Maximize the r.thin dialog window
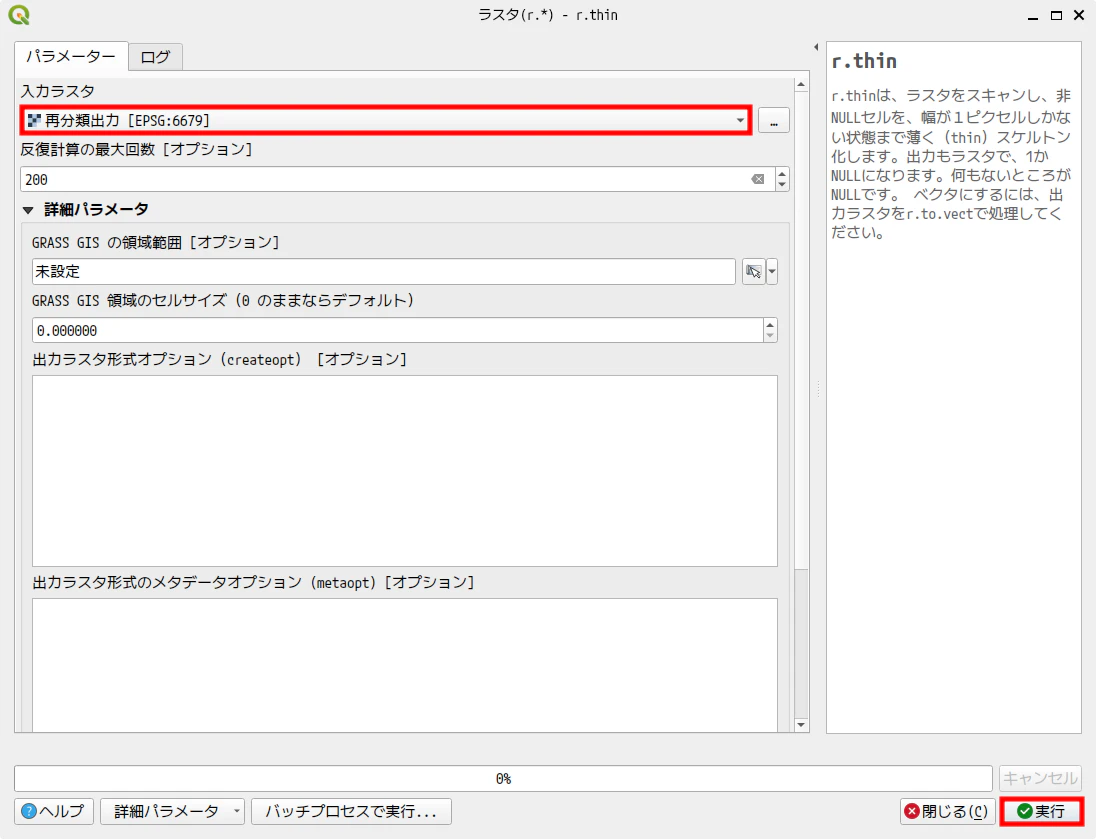This screenshot has height=839, width=1096. click(x=1056, y=15)
